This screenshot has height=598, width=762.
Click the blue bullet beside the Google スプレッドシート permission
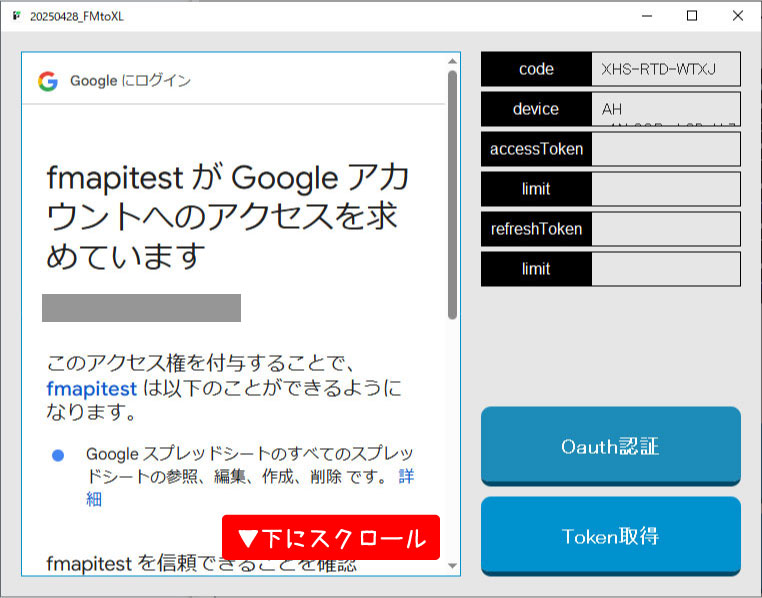(x=58, y=455)
